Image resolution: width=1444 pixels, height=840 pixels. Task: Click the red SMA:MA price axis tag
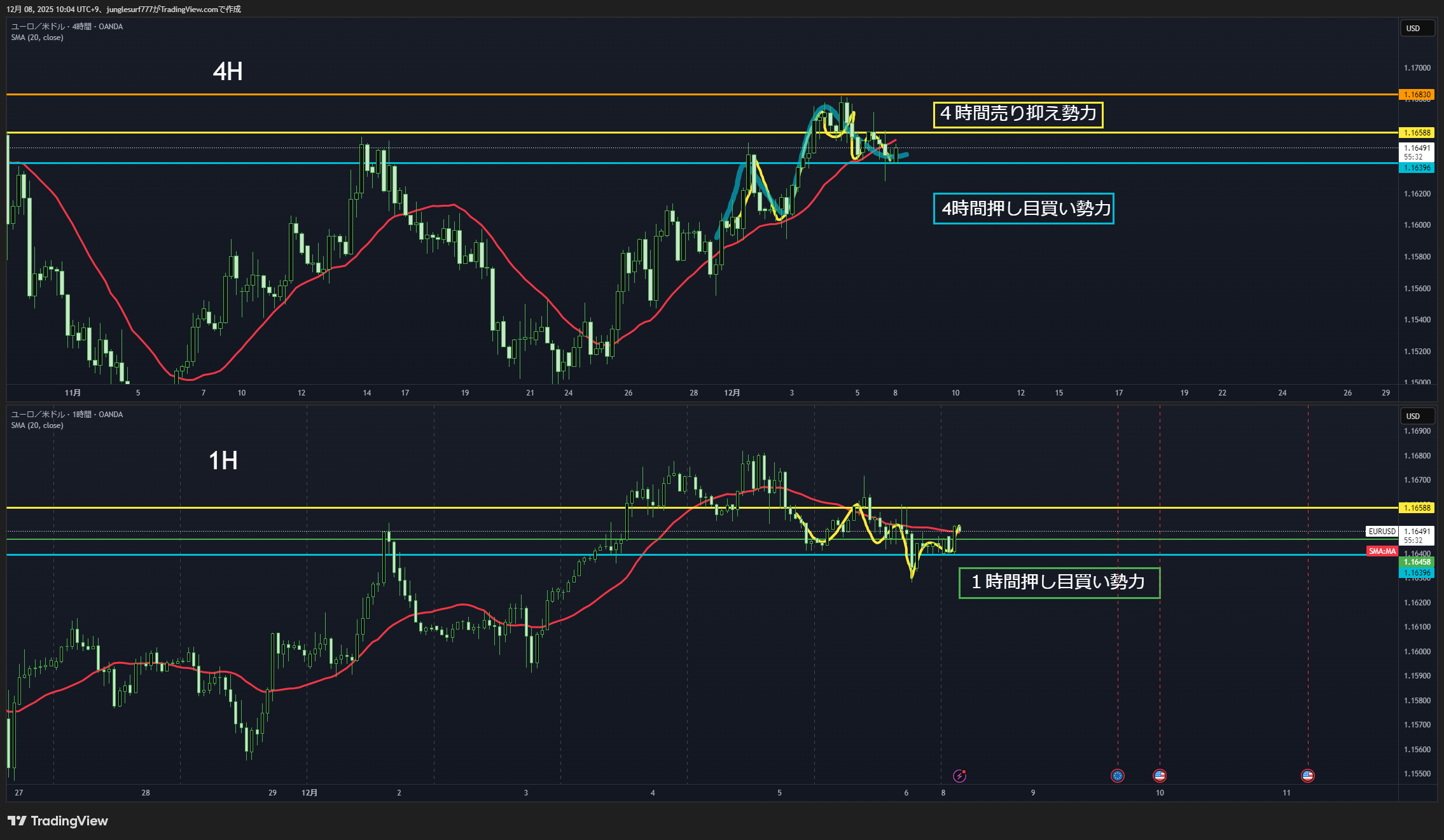pyautogui.click(x=1382, y=551)
